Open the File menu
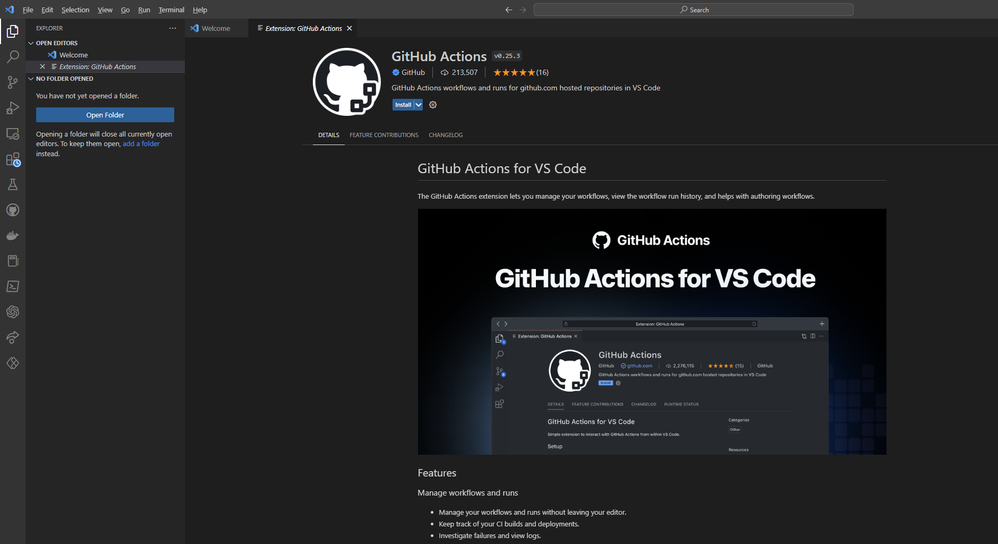The width and height of the screenshot is (998, 544). 27,10
